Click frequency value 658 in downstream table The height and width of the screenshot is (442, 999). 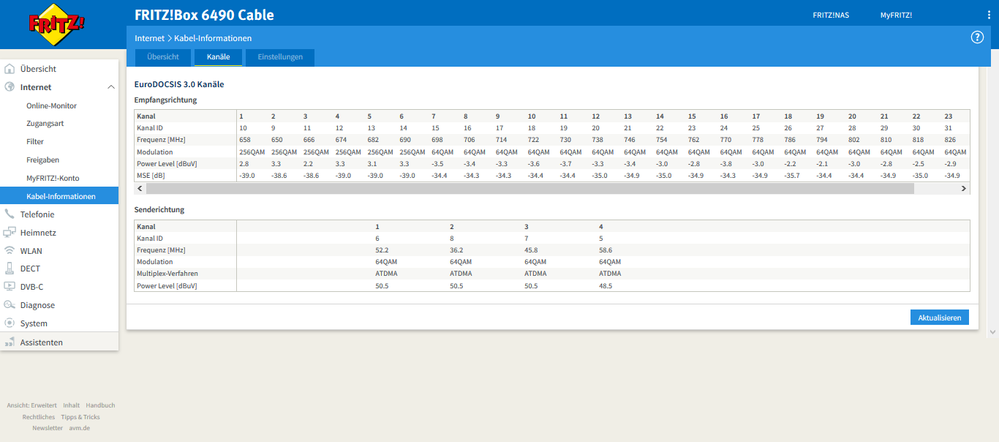[x=245, y=139]
